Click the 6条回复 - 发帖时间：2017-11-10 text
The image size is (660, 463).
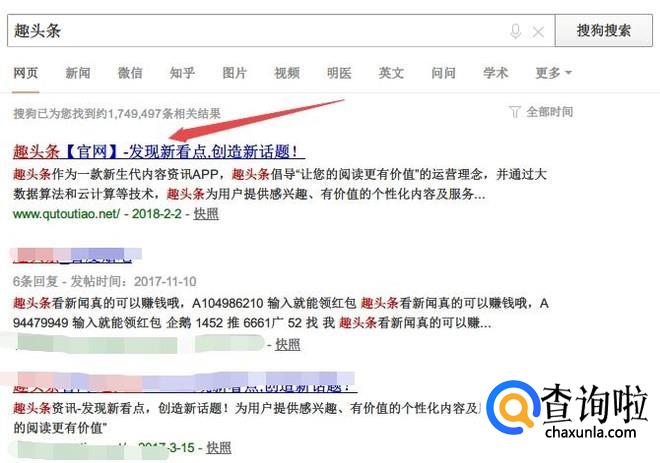coord(104,281)
